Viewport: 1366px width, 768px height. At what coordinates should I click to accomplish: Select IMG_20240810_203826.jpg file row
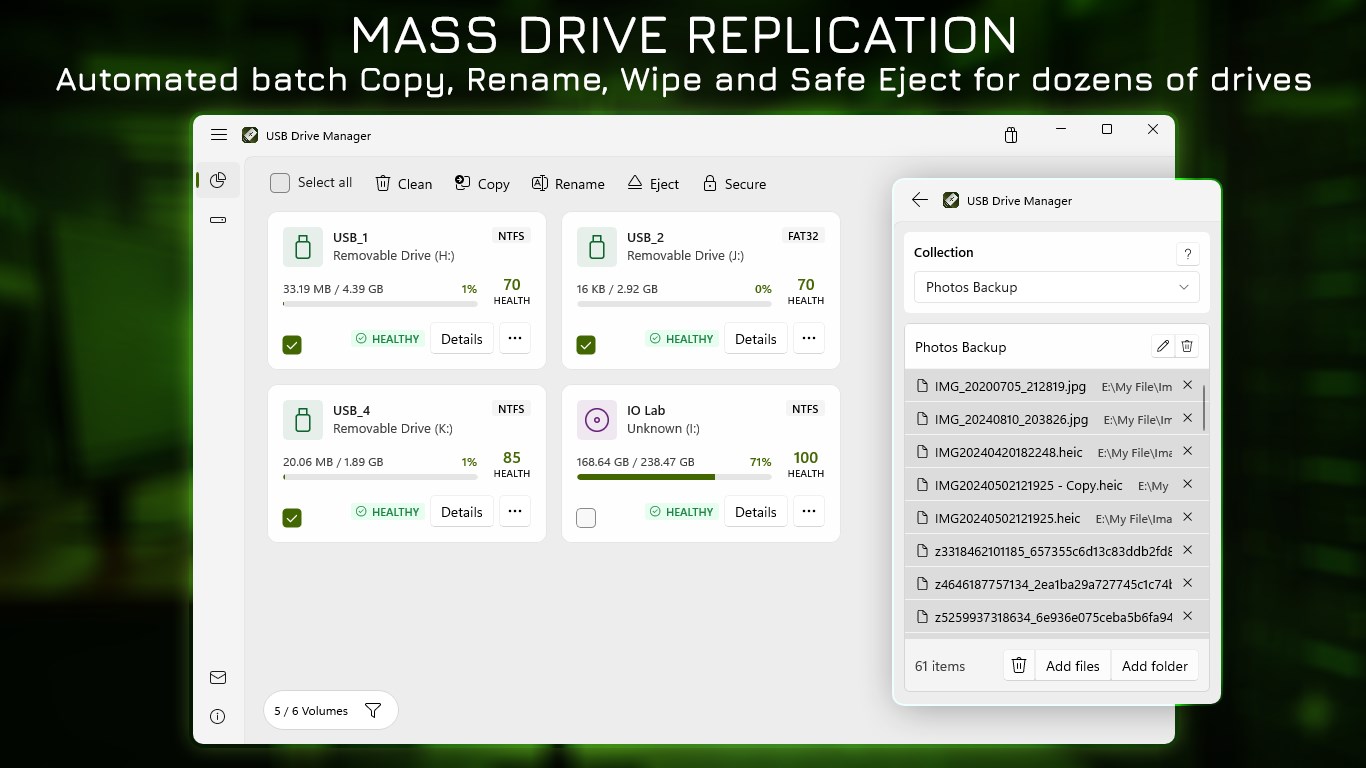1056,419
